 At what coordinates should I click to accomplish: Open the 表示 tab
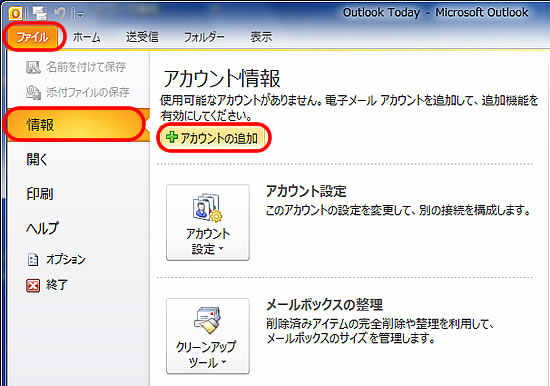click(x=261, y=37)
